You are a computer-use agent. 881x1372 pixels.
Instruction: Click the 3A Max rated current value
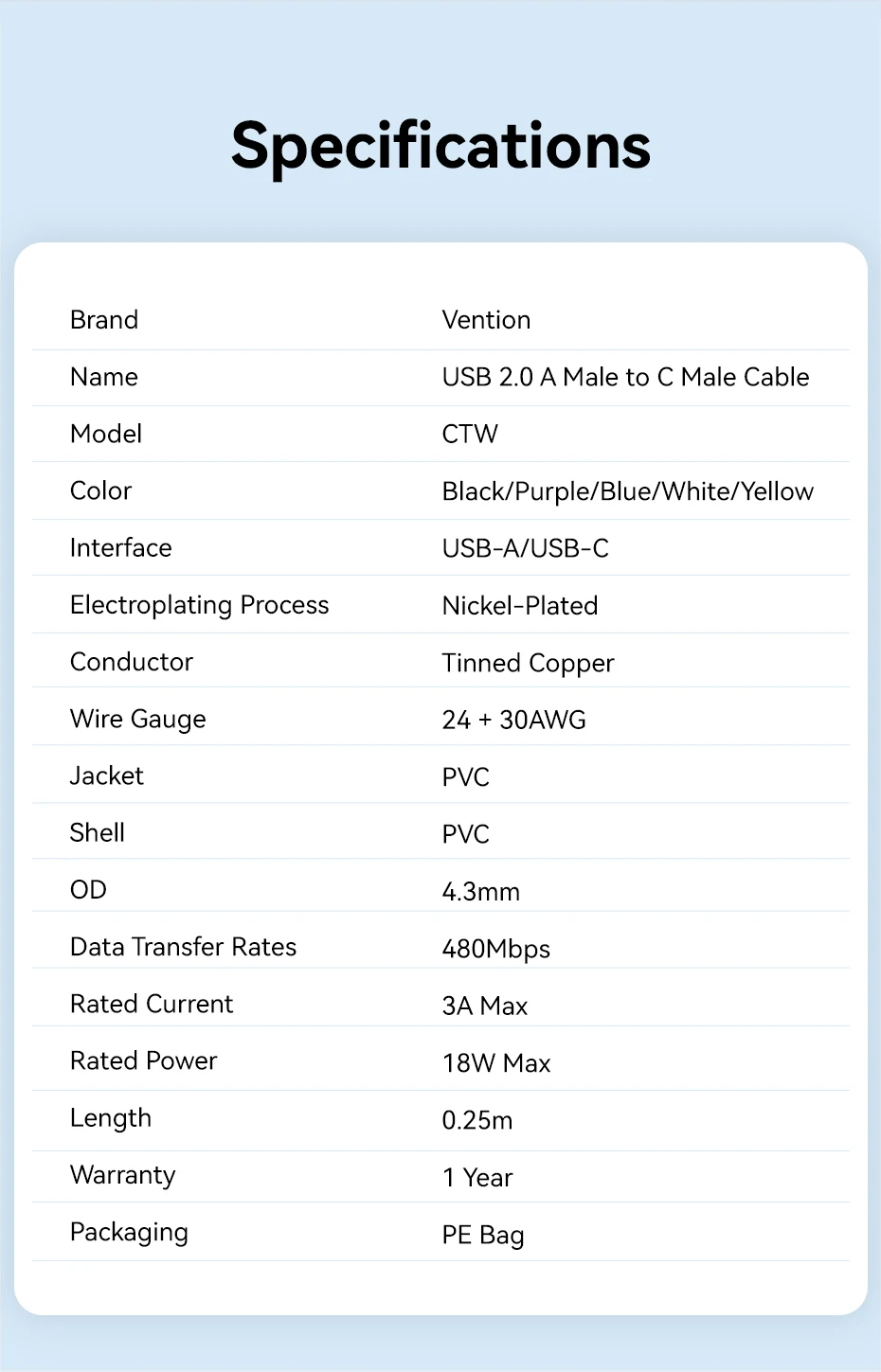484,1006
